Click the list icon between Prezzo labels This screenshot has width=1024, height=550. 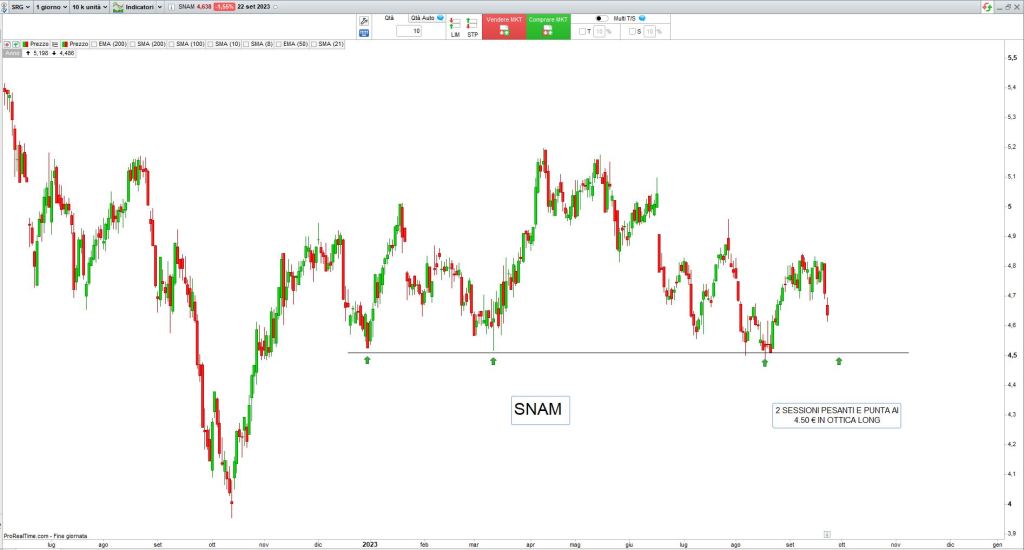(x=56, y=44)
